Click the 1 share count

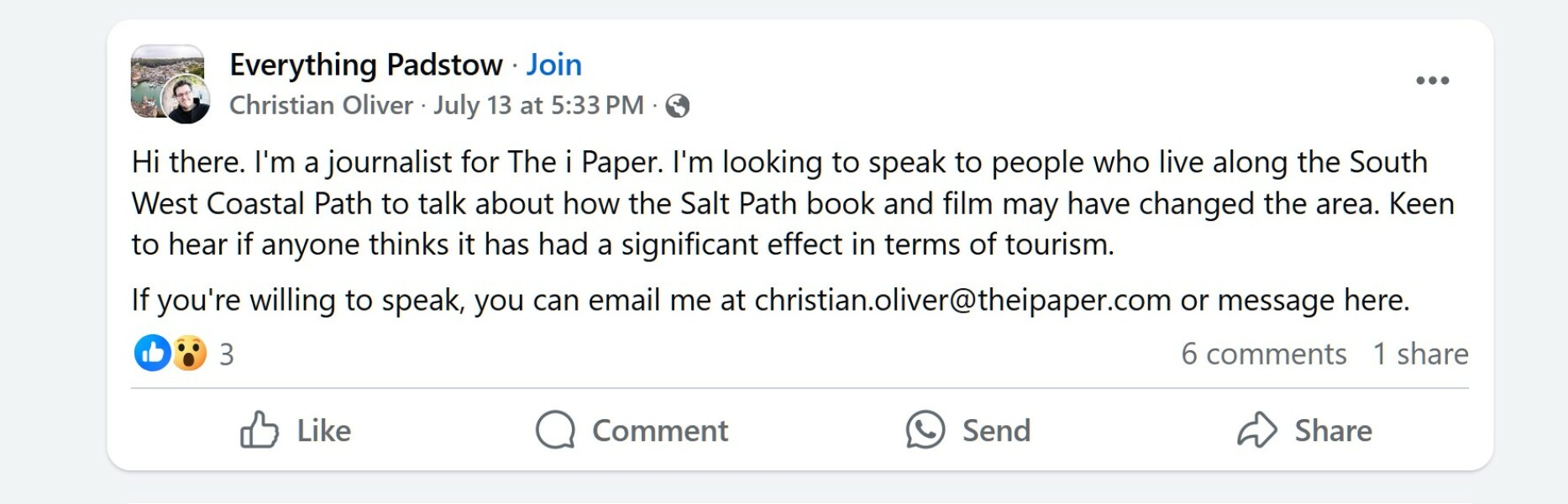click(1419, 354)
